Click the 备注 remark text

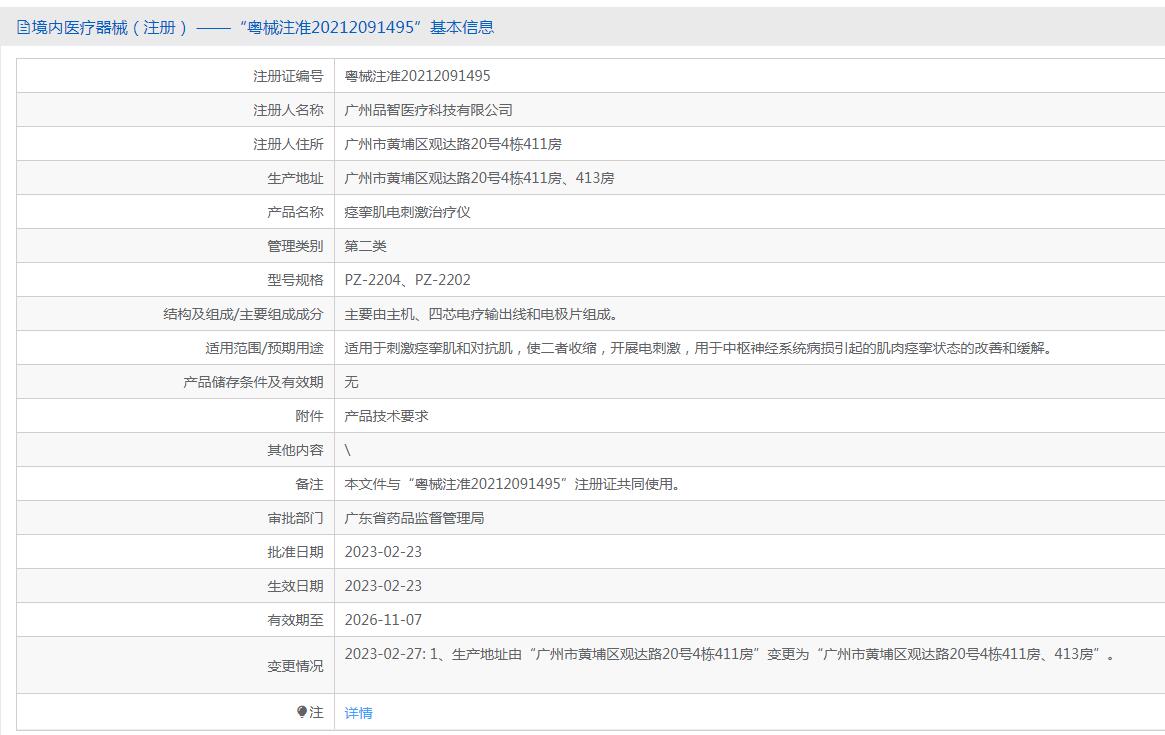pos(514,484)
